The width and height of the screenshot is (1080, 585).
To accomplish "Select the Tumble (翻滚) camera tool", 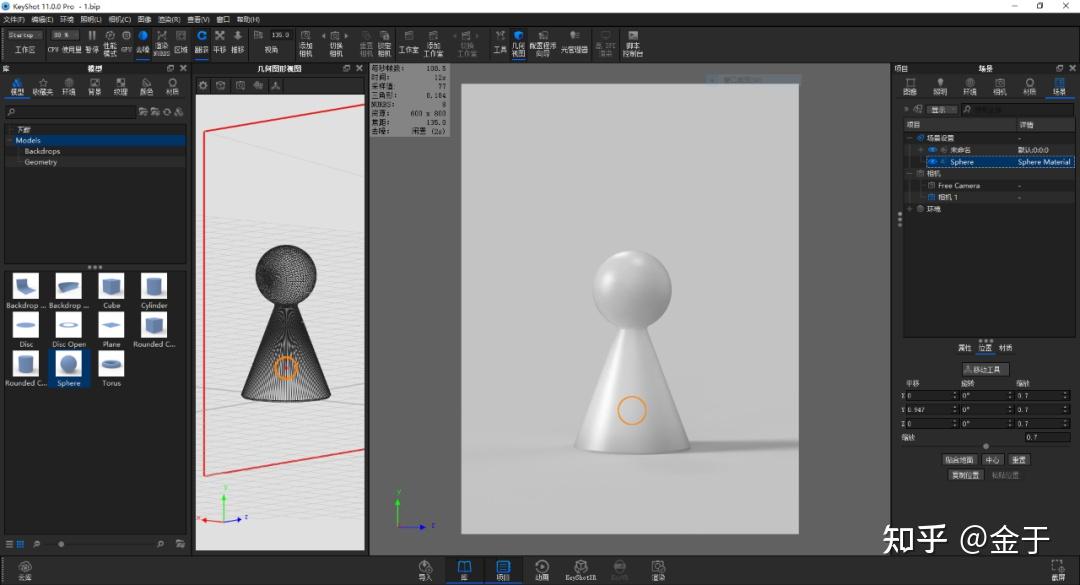I will (x=201, y=36).
